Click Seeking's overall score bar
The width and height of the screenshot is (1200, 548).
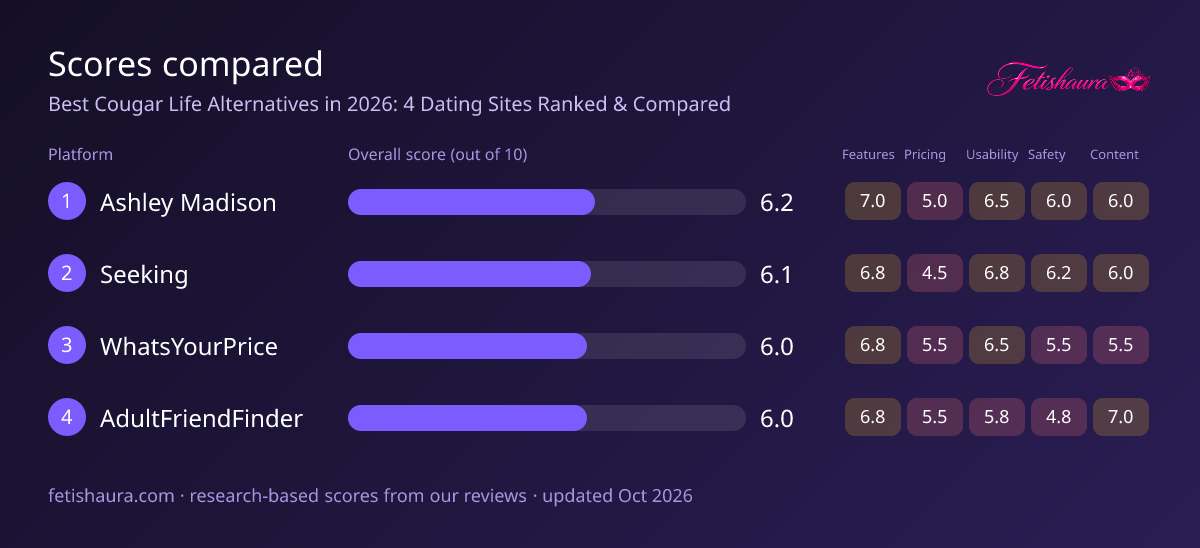[546, 273]
